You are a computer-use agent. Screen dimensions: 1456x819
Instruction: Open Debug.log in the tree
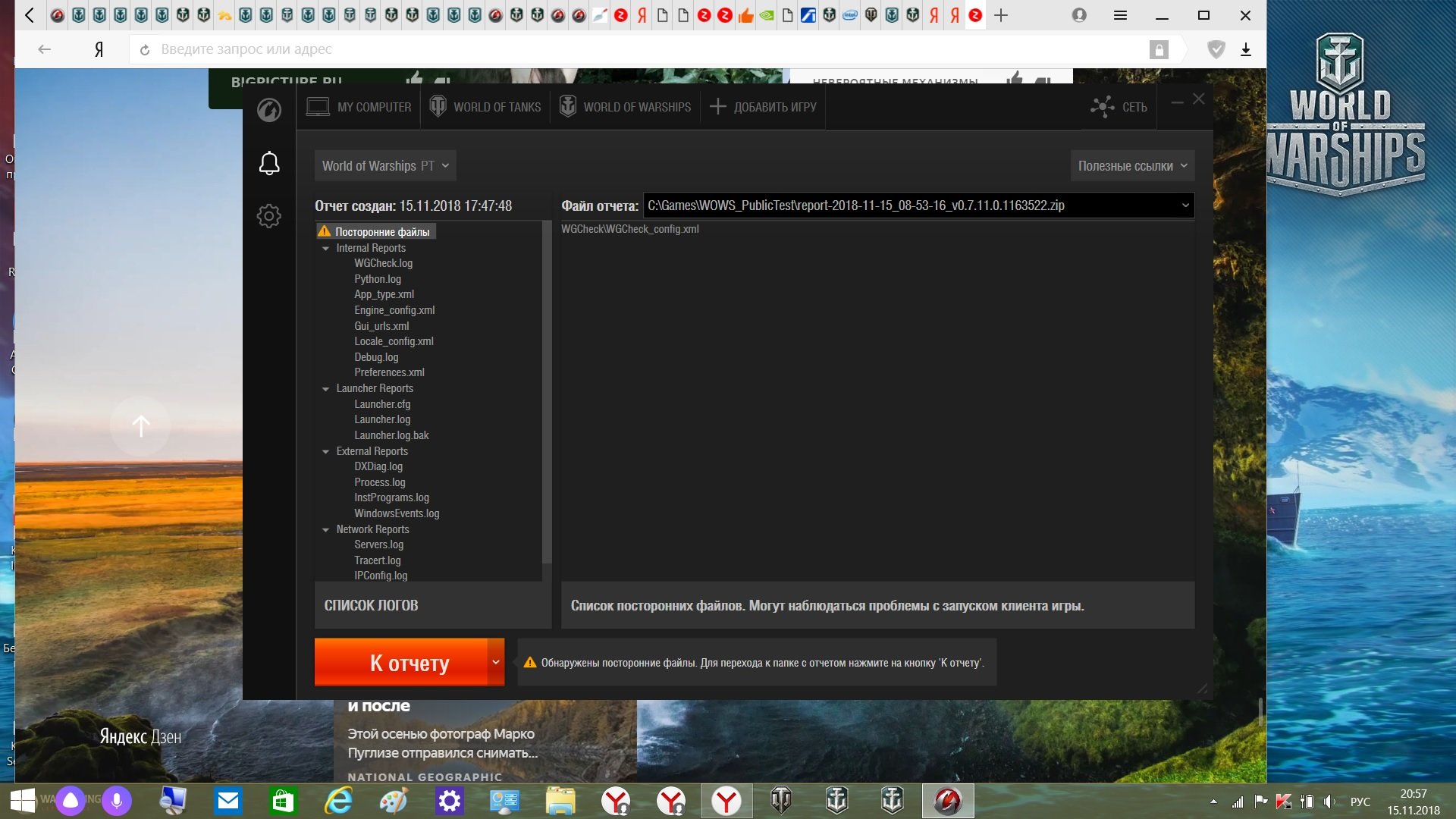pos(376,357)
